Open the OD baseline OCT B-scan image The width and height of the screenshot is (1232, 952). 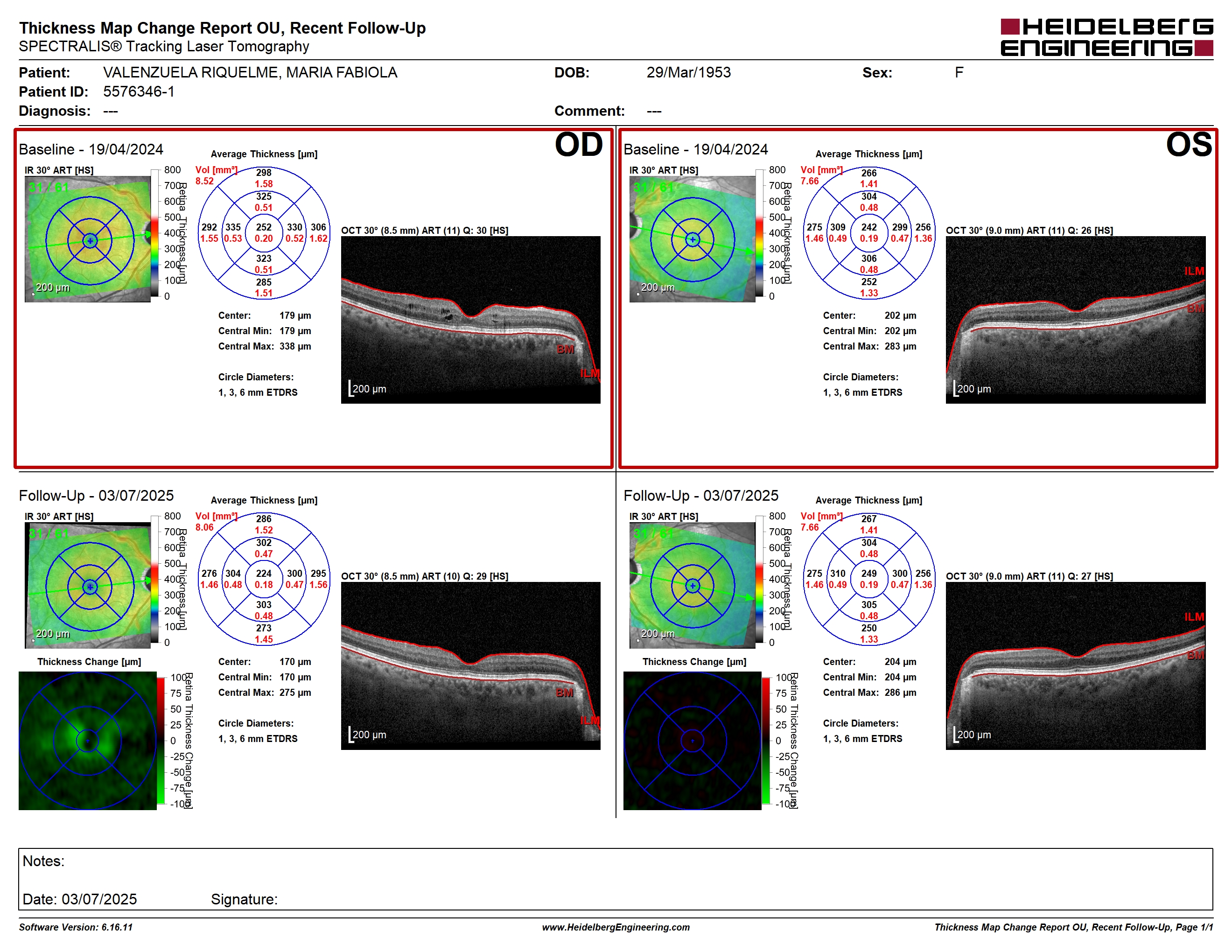point(470,320)
